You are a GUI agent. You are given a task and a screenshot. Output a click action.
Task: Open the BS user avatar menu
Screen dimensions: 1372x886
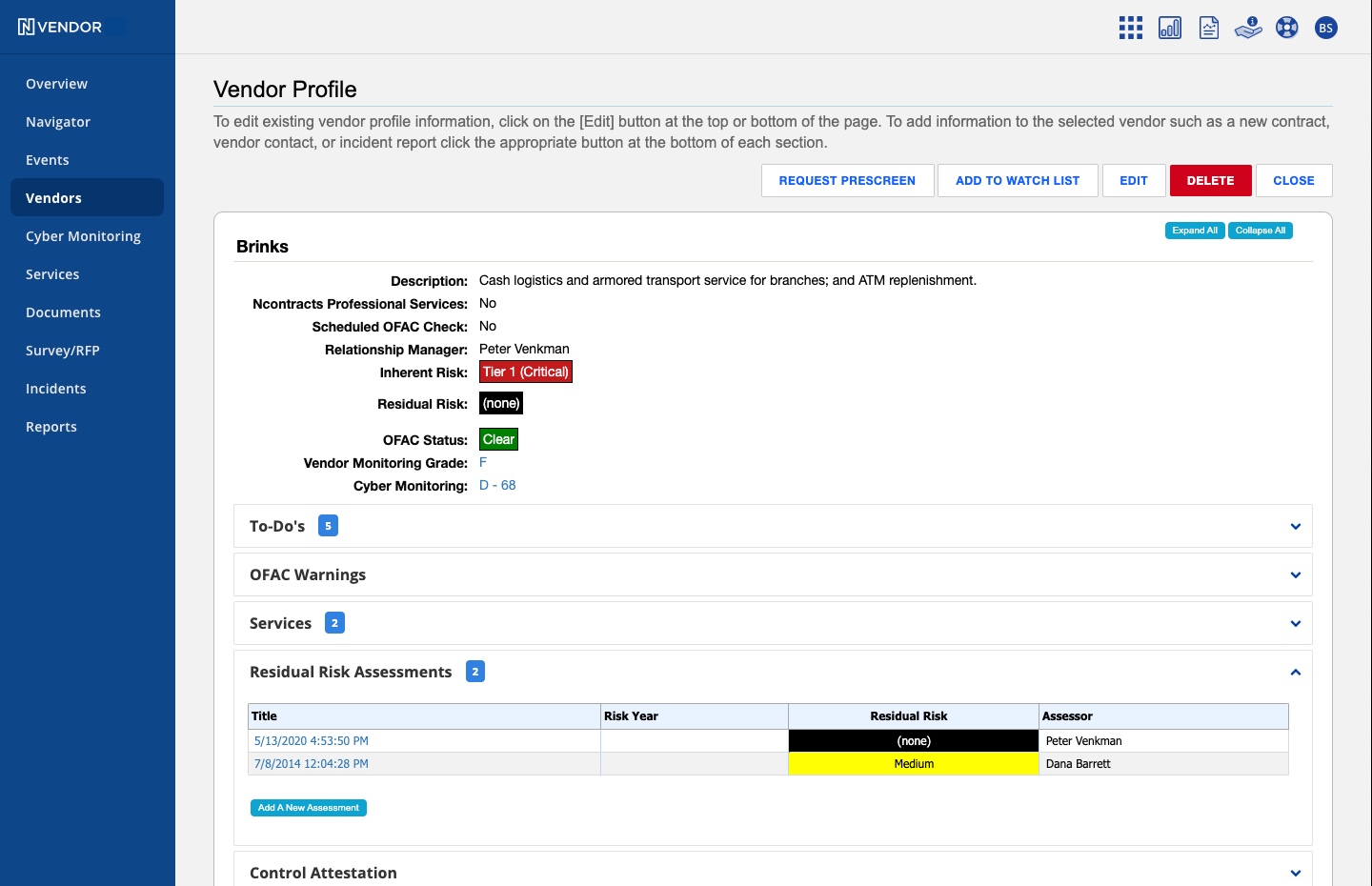pos(1326,28)
